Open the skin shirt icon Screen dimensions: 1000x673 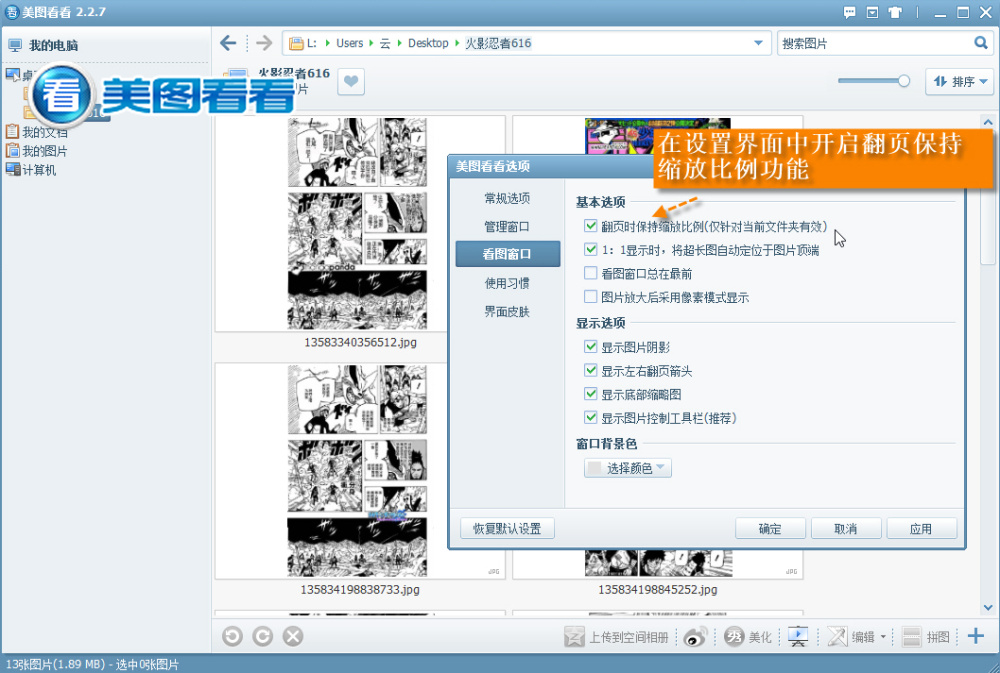click(895, 12)
